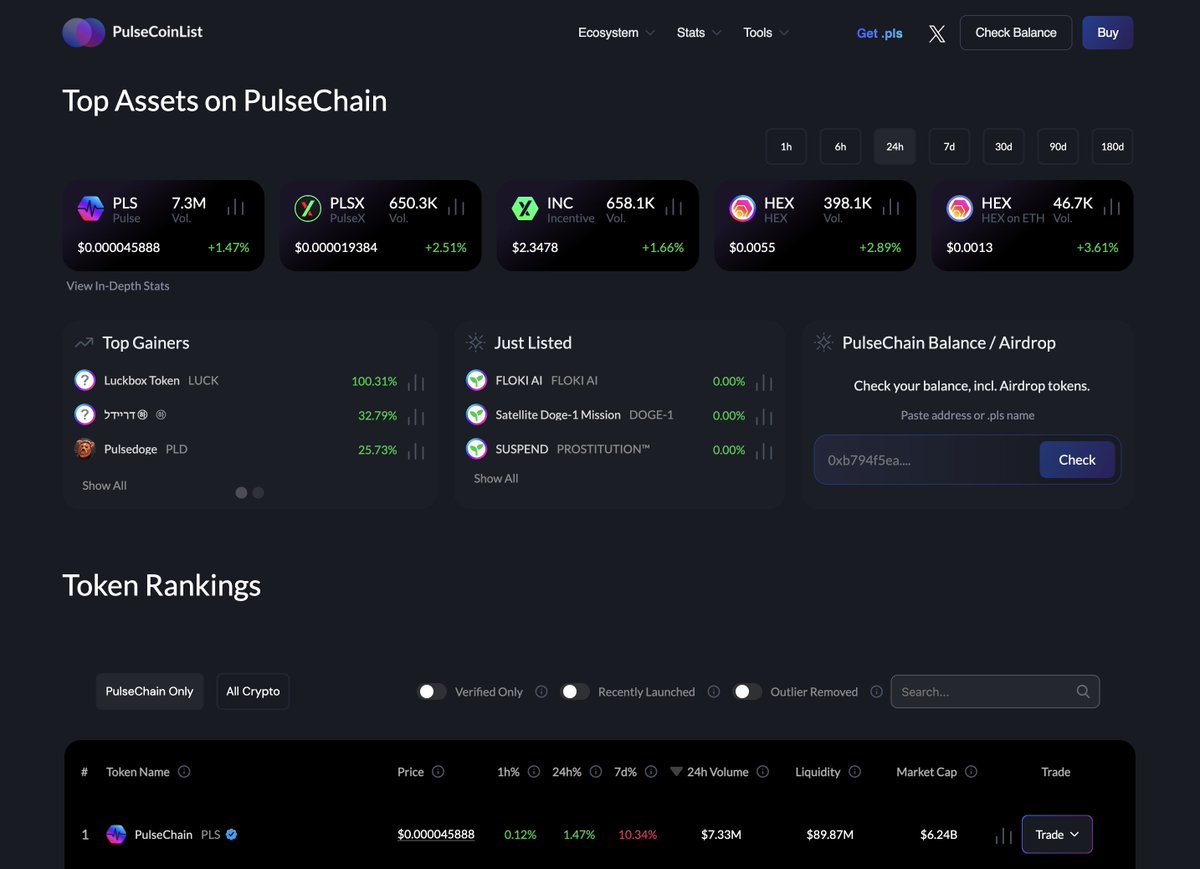The image size is (1200, 869).
Task: Click the Verified Only info icon
Action: click(541, 692)
